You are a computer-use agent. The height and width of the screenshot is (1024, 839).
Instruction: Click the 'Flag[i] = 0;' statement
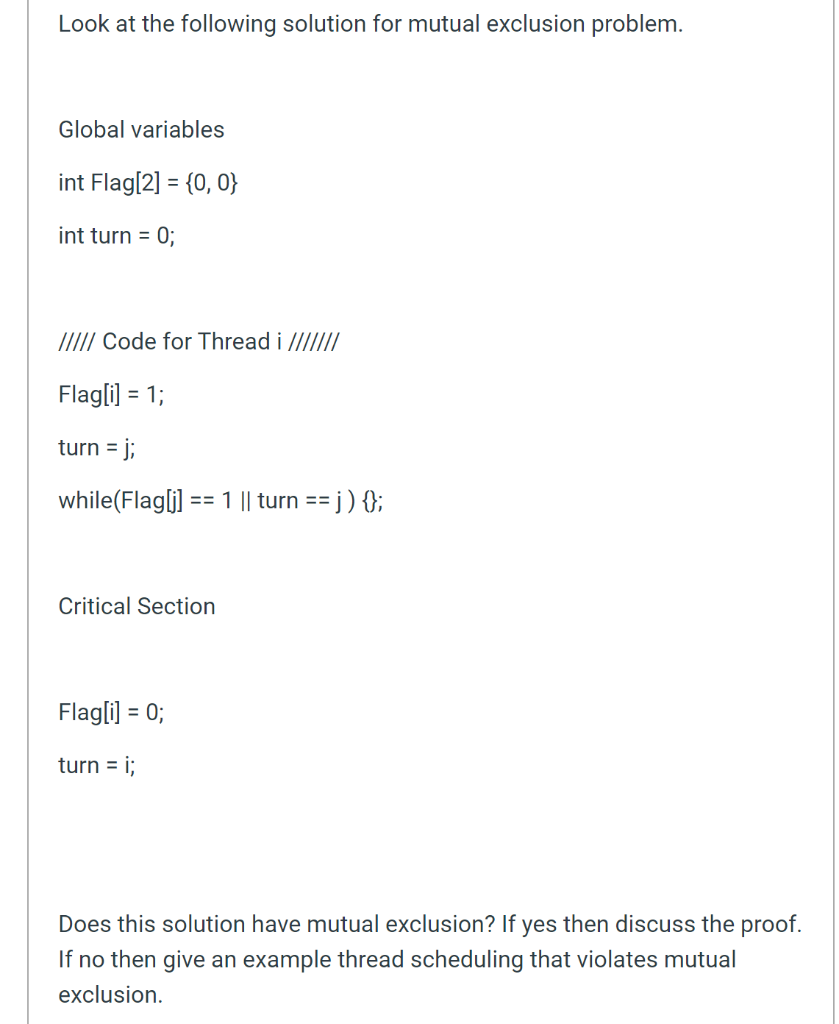pos(111,712)
